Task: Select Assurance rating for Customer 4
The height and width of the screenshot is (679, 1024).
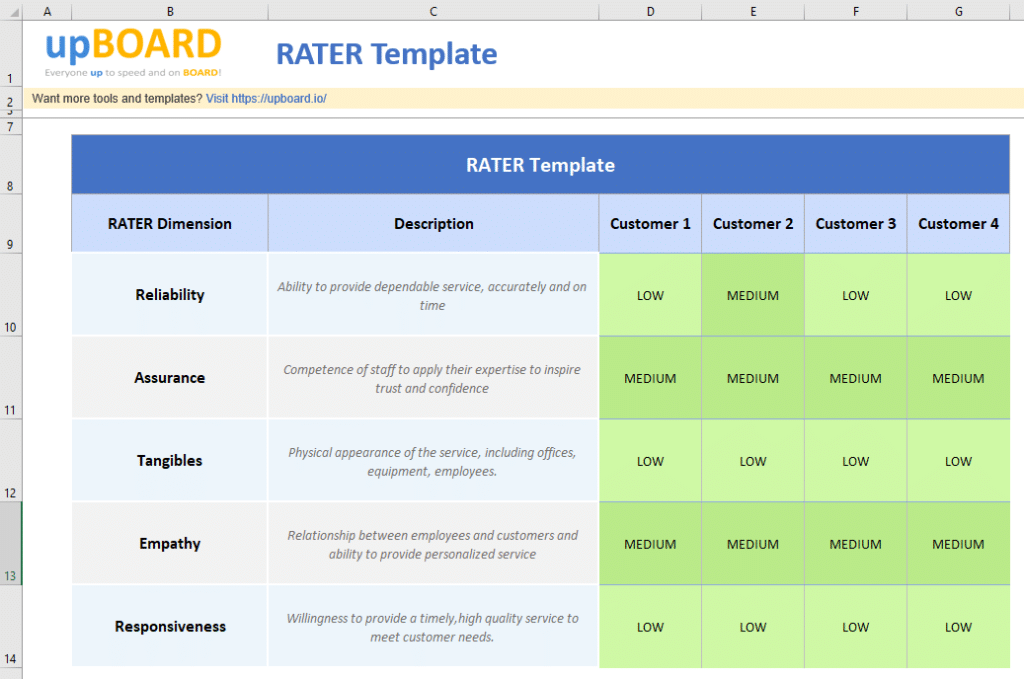Action: (958, 377)
